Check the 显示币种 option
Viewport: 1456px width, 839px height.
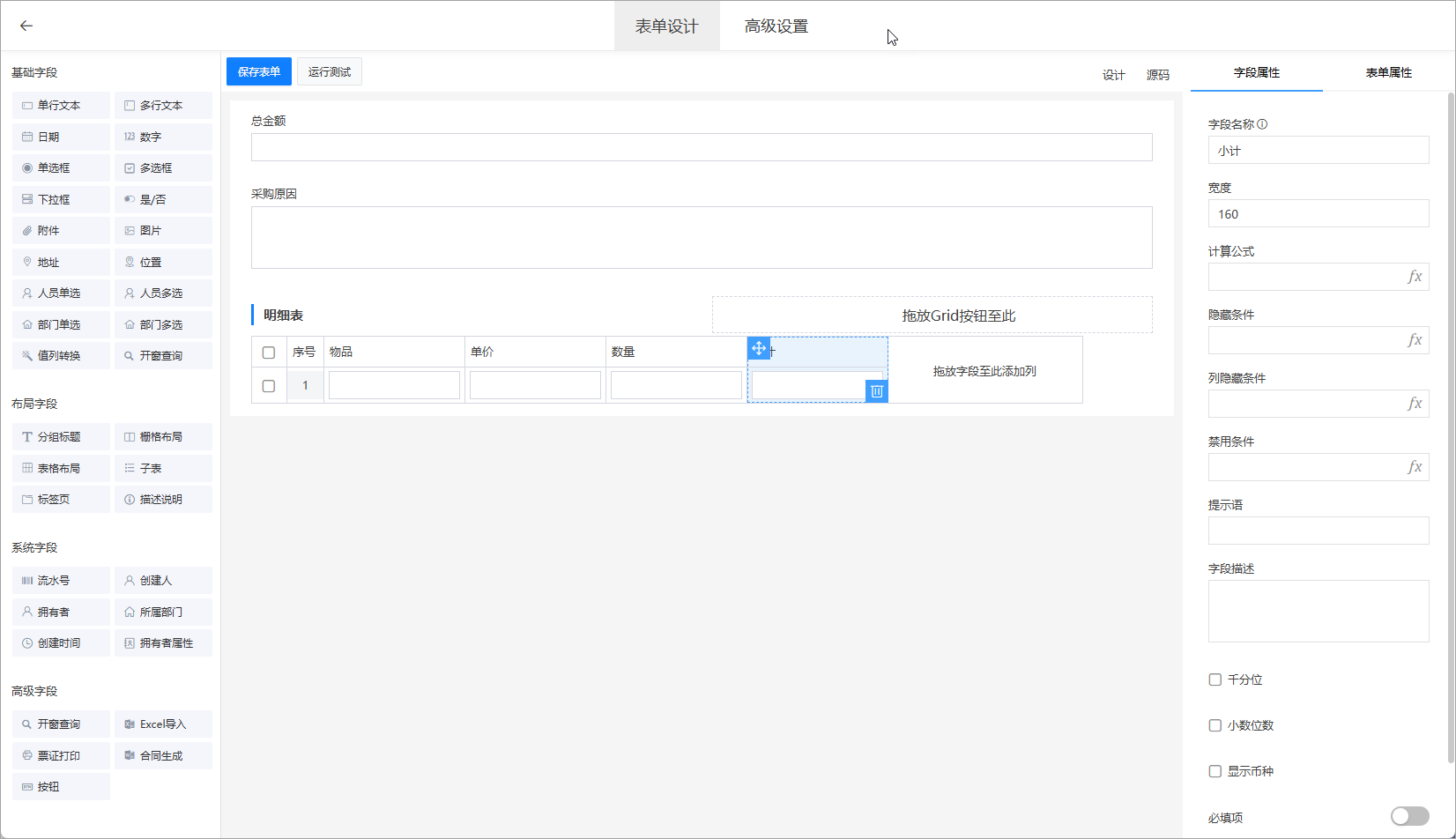click(x=1215, y=771)
